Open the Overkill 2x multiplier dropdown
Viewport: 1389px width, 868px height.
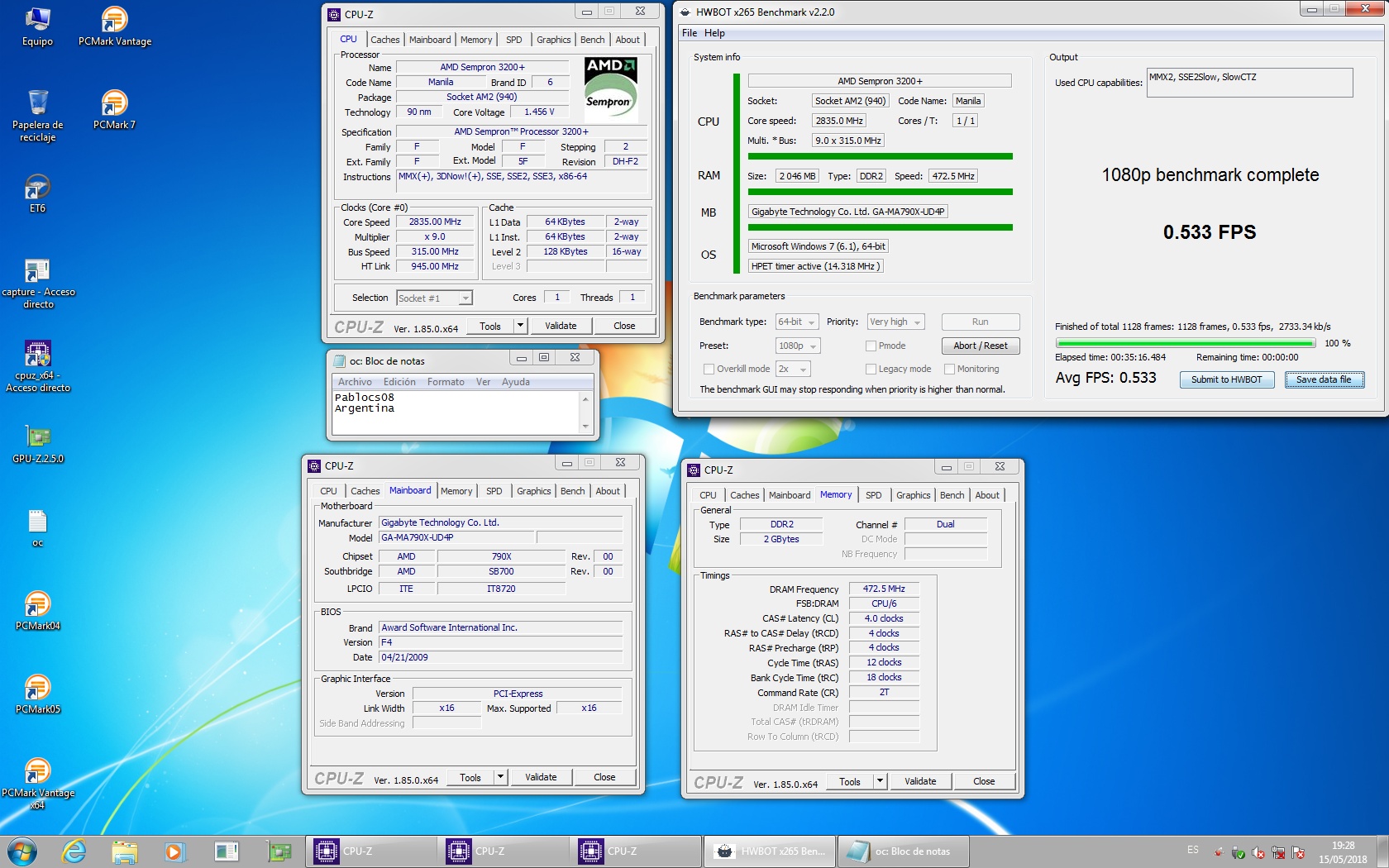[x=793, y=369]
